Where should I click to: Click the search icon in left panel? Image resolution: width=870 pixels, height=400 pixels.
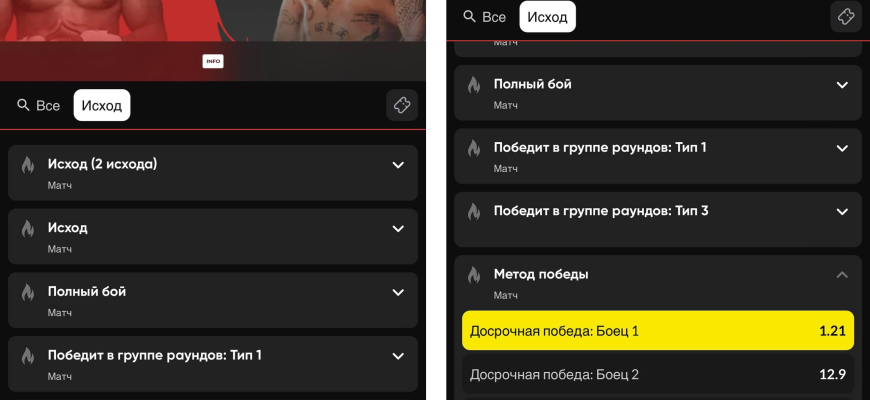pos(23,105)
